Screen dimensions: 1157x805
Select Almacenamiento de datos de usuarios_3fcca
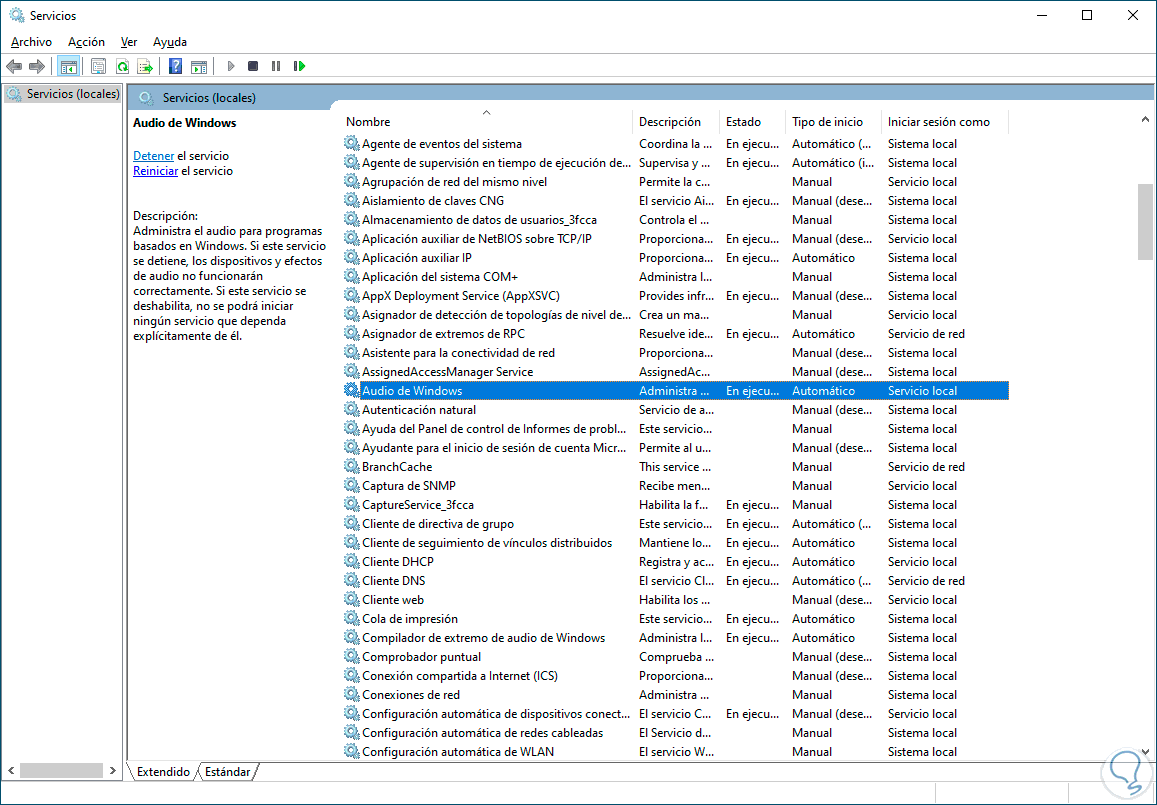pyautogui.click(x=675, y=220)
